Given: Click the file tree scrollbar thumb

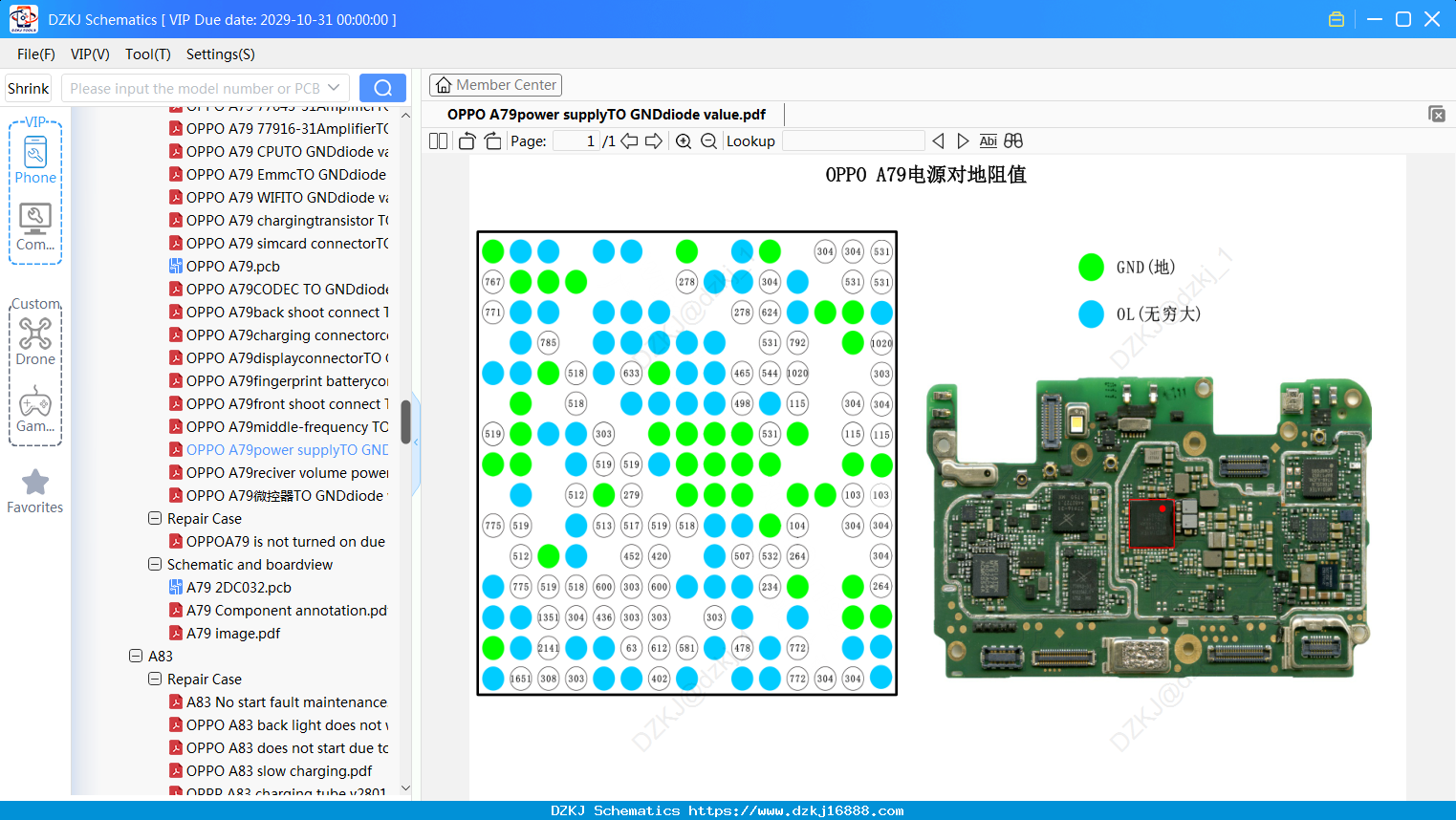Looking at the screenshot, I should point(405,421).
